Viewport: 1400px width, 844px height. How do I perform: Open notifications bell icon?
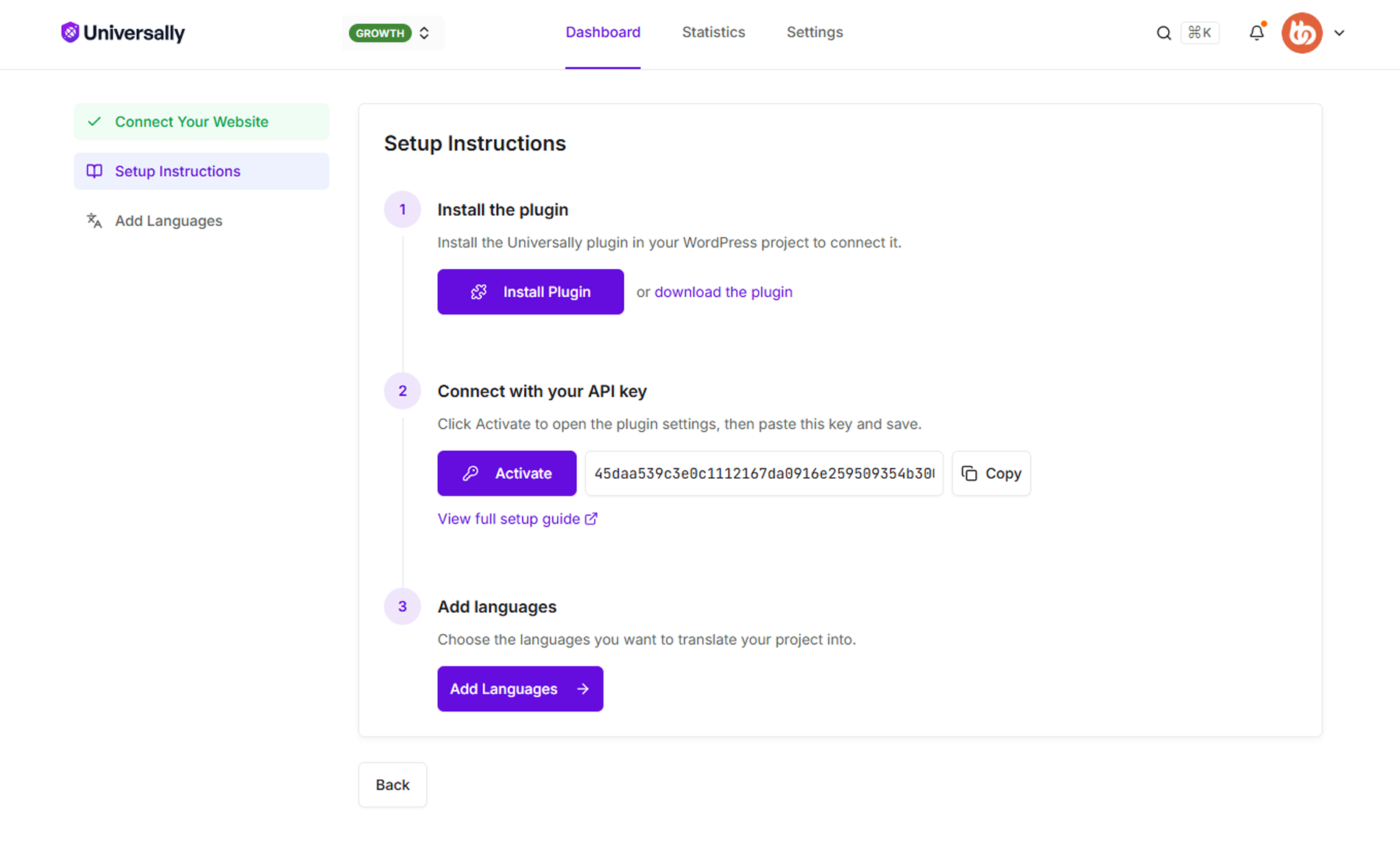point(1257,32)
